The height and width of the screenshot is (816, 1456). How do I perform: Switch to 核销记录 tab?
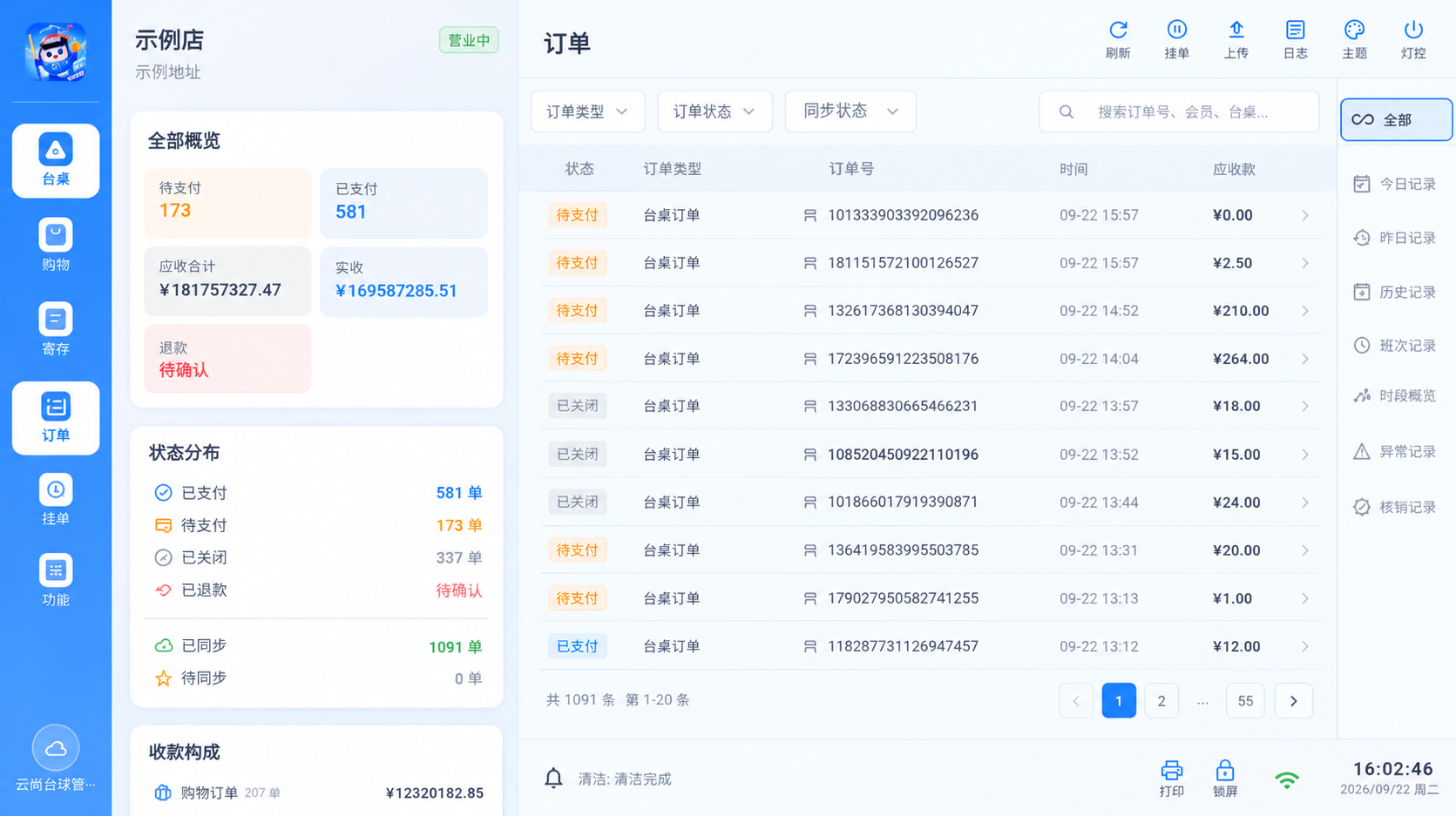point(1395,507)
